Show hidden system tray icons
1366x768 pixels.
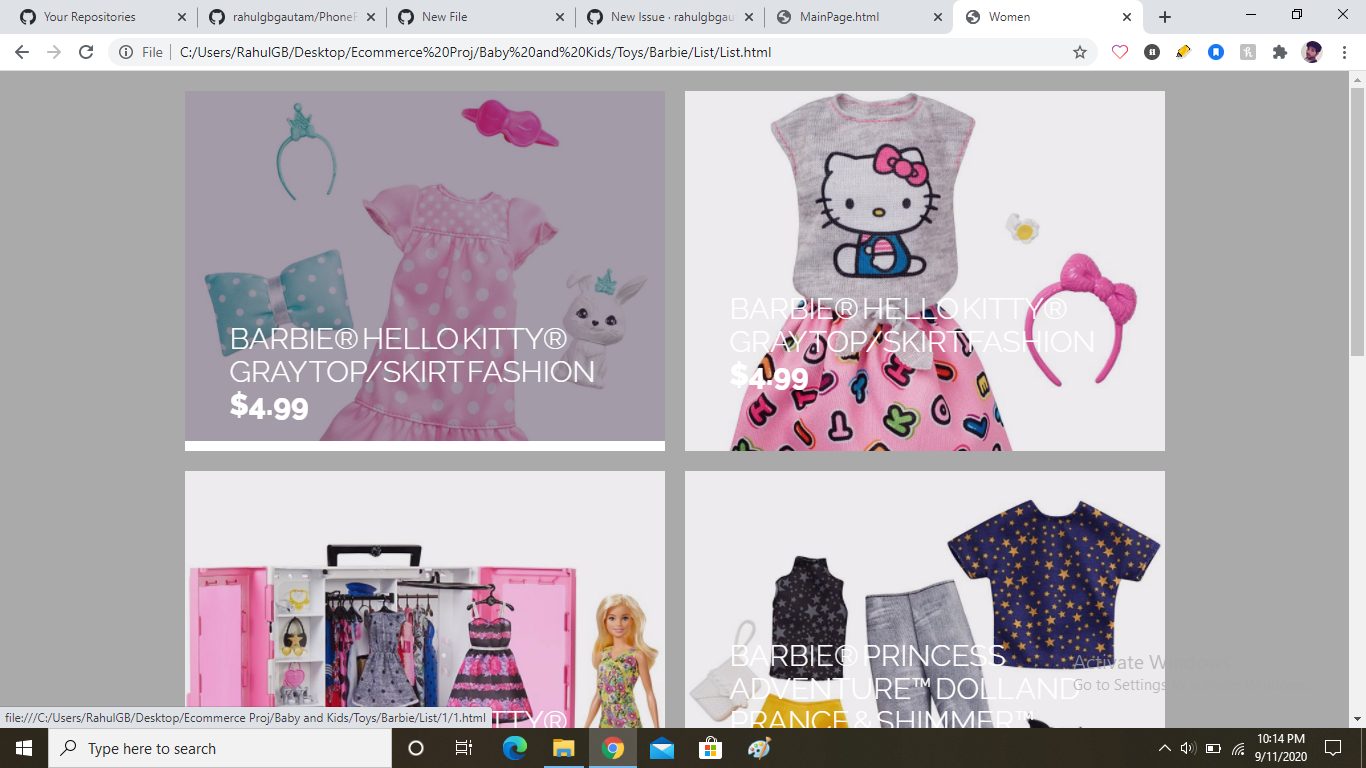pos(1164,748)
